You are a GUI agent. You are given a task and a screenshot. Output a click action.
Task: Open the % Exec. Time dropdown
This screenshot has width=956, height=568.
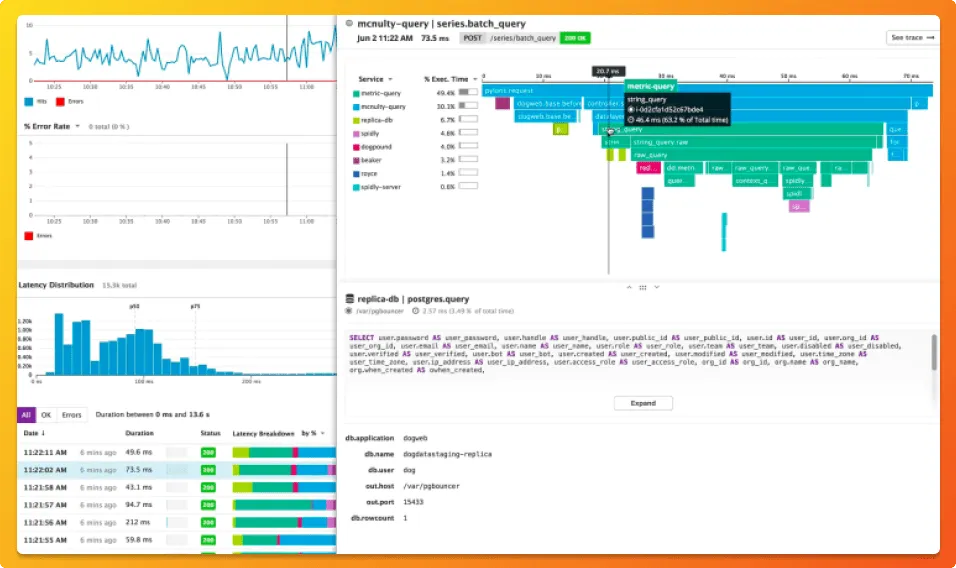point(475,79)
